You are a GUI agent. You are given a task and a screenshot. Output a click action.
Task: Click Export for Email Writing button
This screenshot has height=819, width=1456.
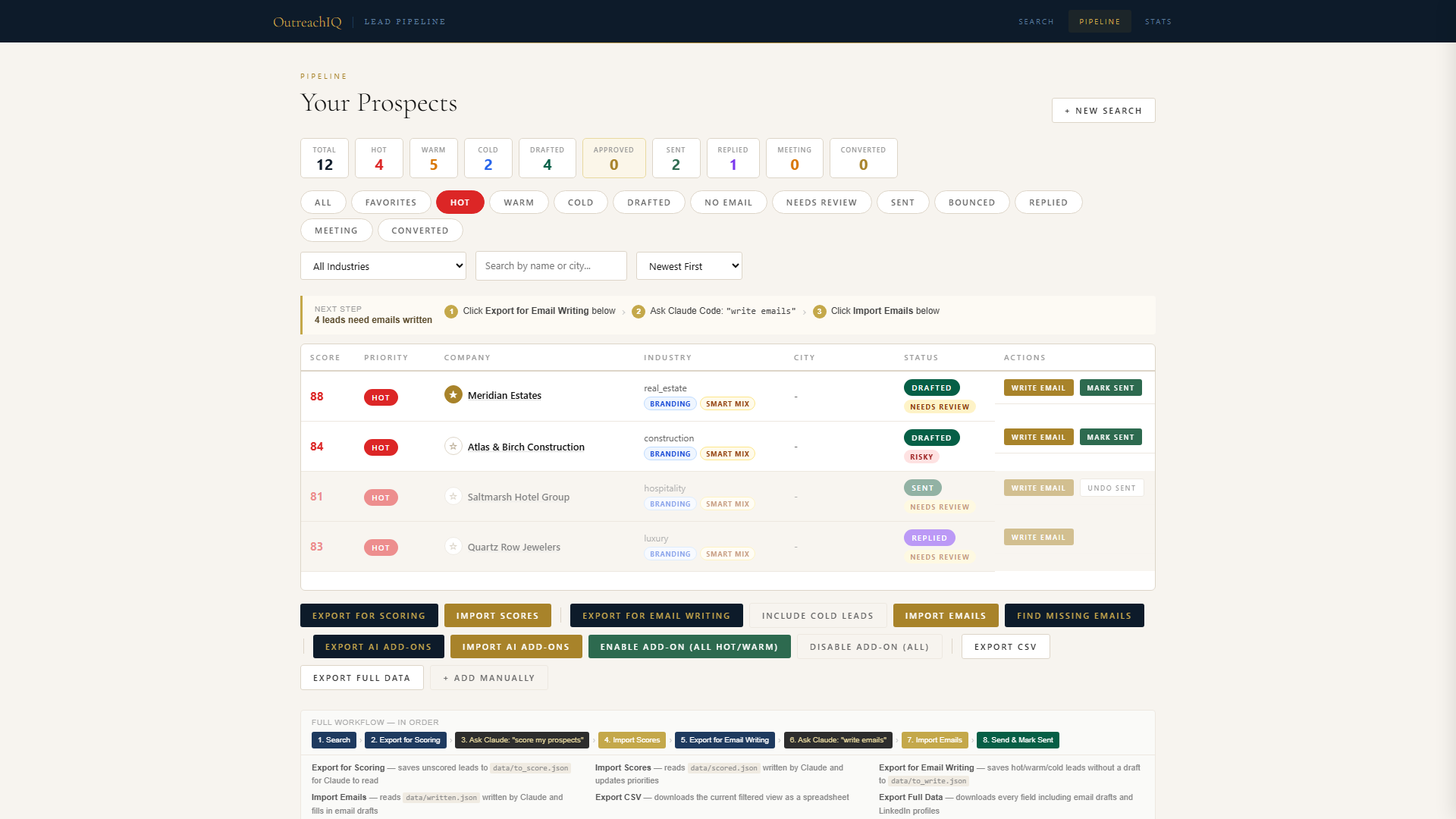(x=656, y=616)
